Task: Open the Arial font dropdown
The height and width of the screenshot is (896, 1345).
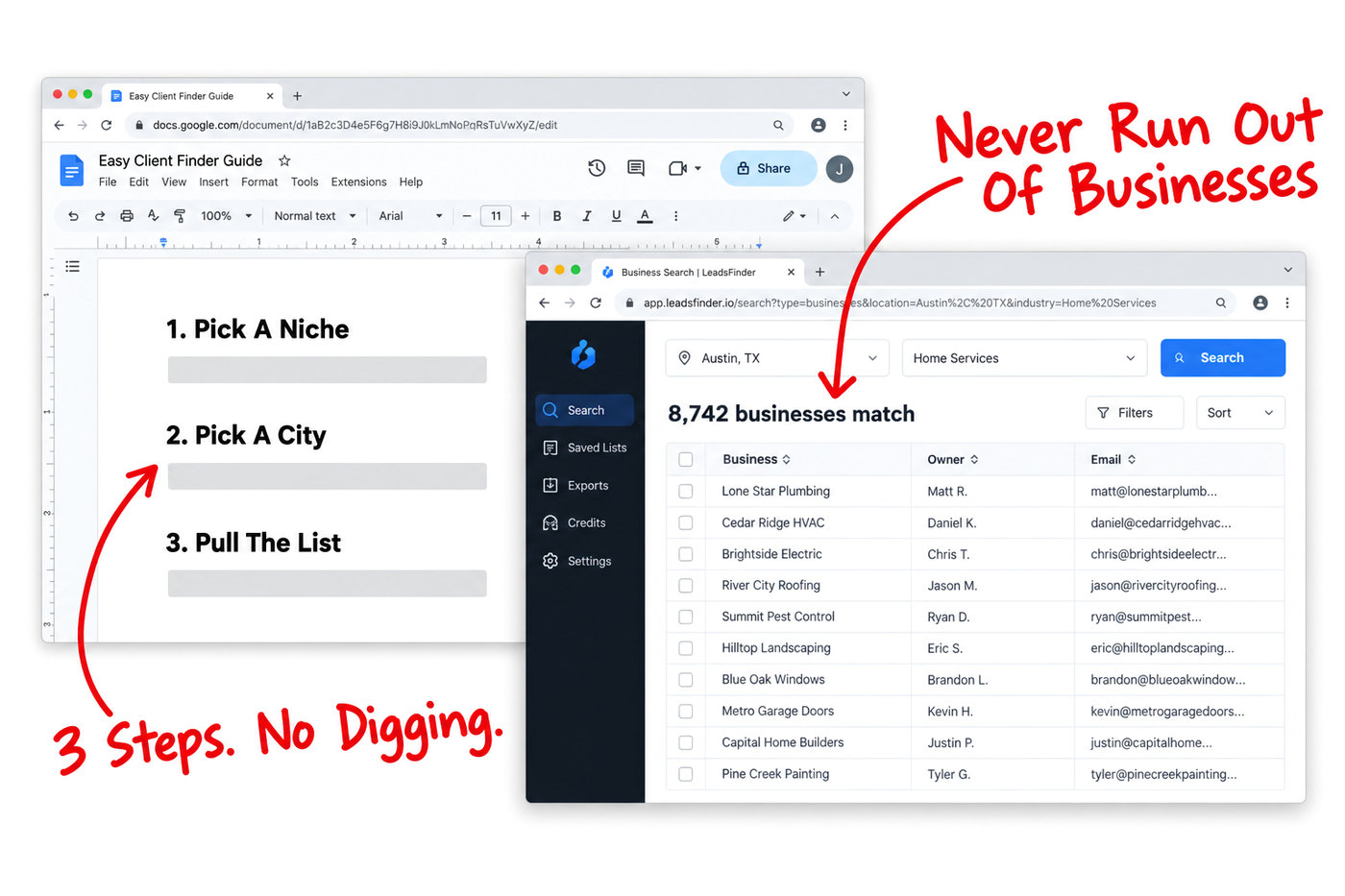Action: pos(410,216)
